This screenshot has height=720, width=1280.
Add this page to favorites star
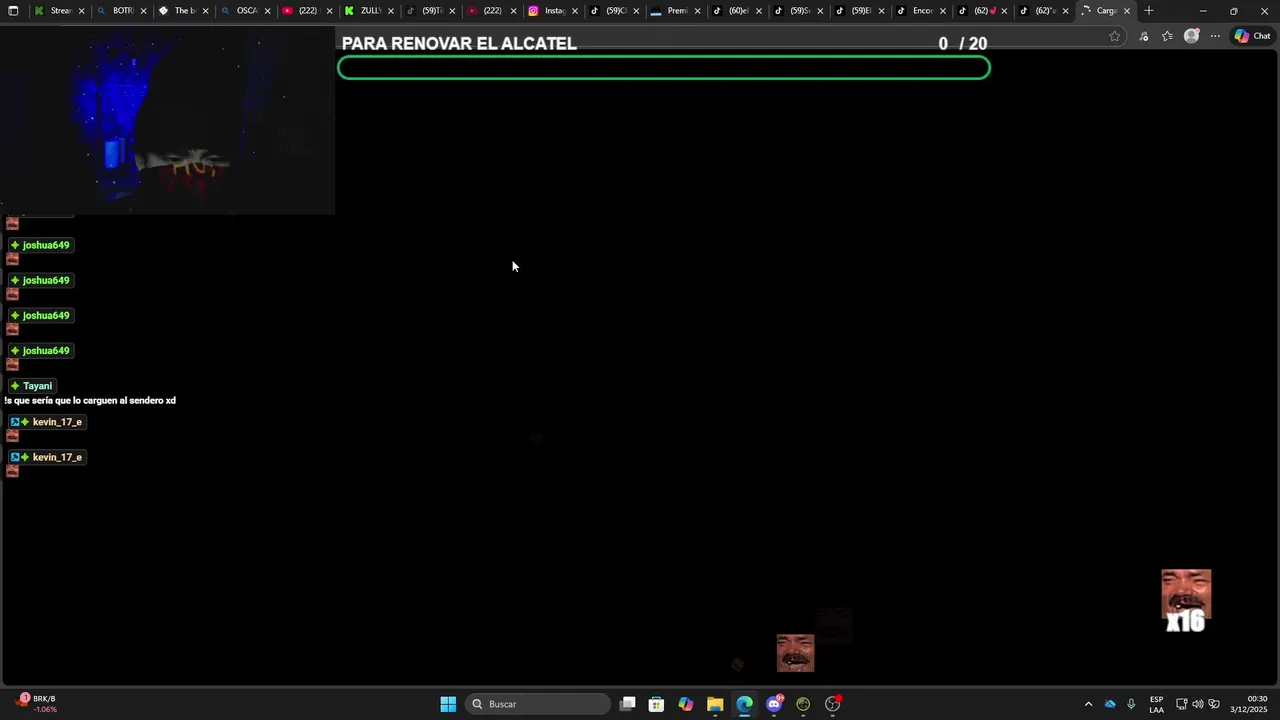[1115, 36]
